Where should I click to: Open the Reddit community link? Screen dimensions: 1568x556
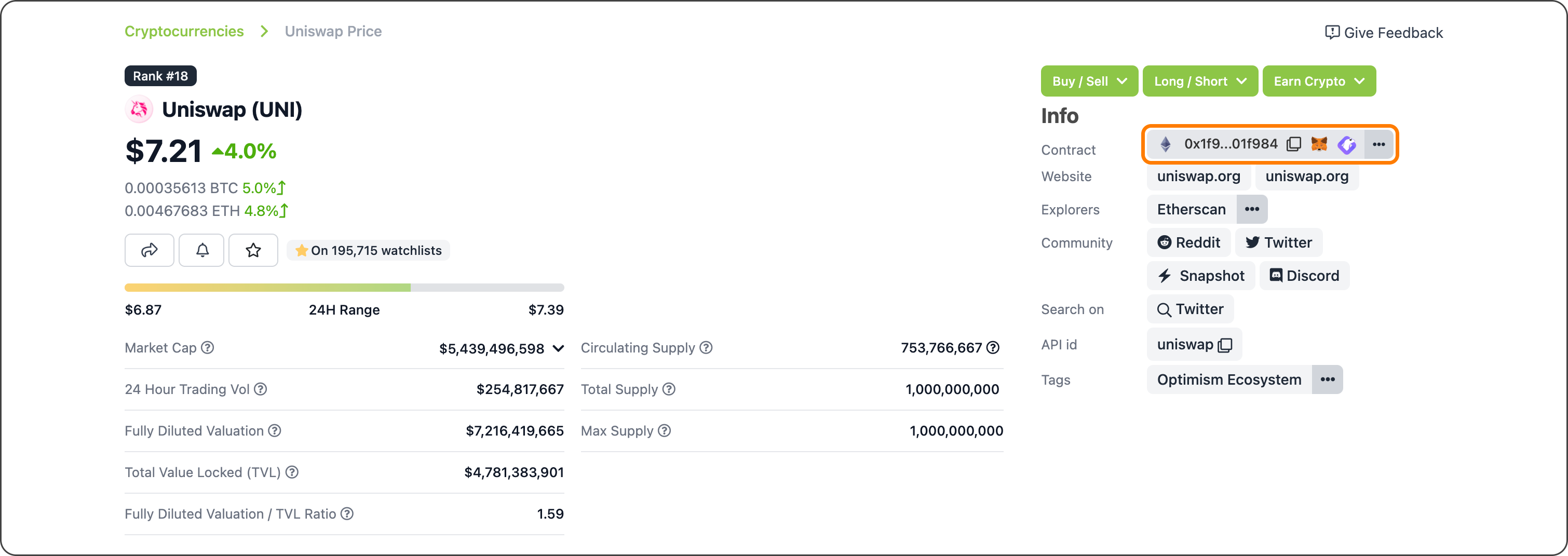click(x=1188, y=243)
